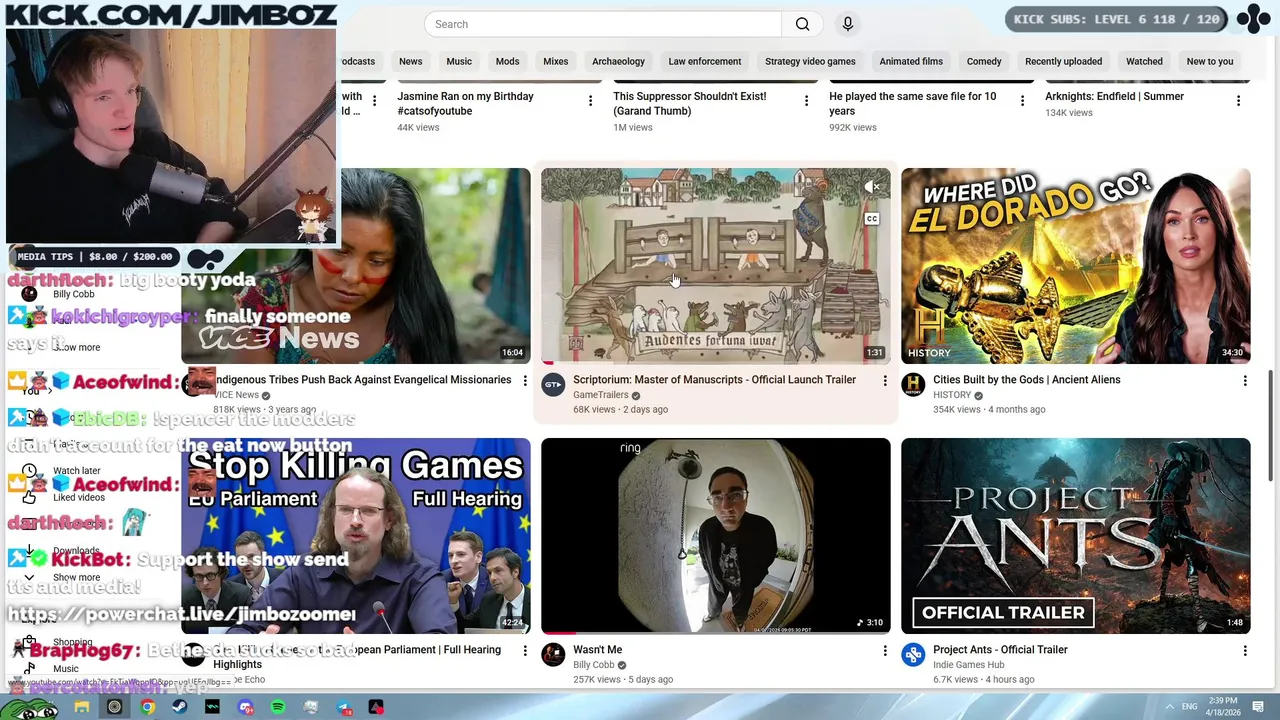Toggle closed captions on Scriptorium preview

click(x=872, y=219)
